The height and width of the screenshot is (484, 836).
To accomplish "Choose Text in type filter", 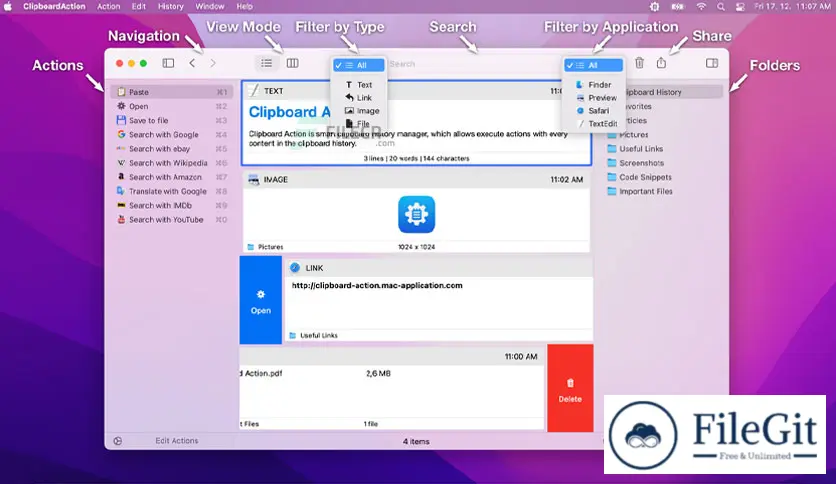I will click(359, 85).
